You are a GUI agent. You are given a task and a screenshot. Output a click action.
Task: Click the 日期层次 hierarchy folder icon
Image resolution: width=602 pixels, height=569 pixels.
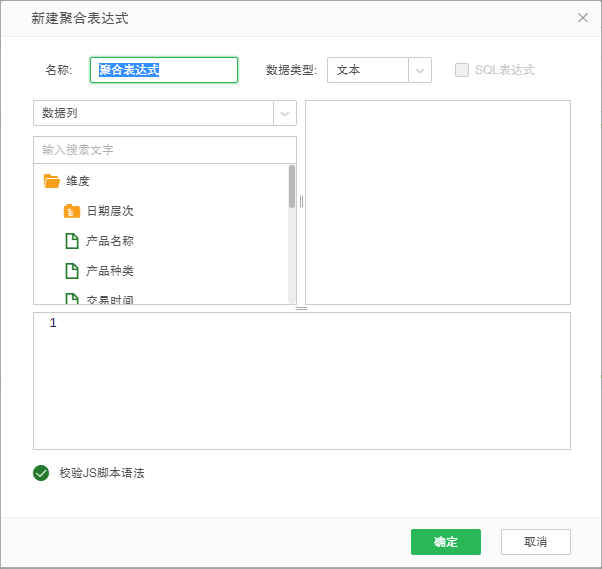pos(72,211)
